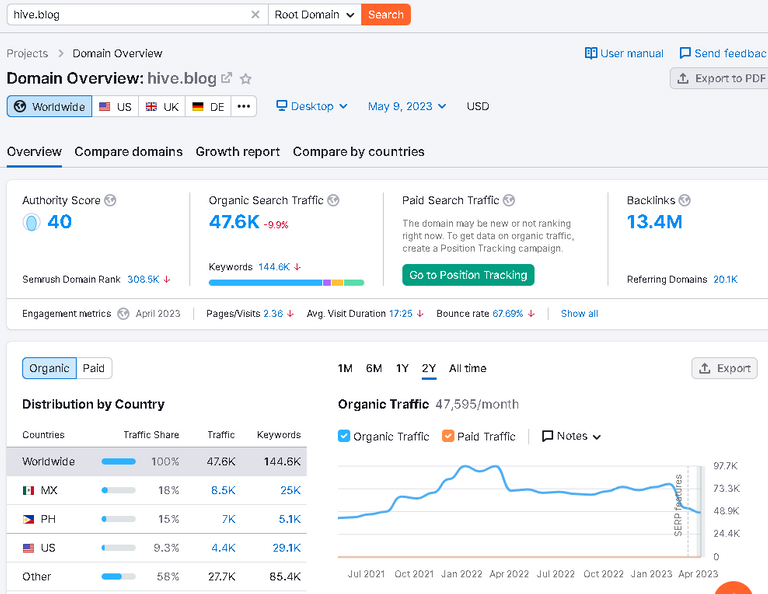Star hive.blog as favorite
Viewport: 768px width, 594px height.
246,78
